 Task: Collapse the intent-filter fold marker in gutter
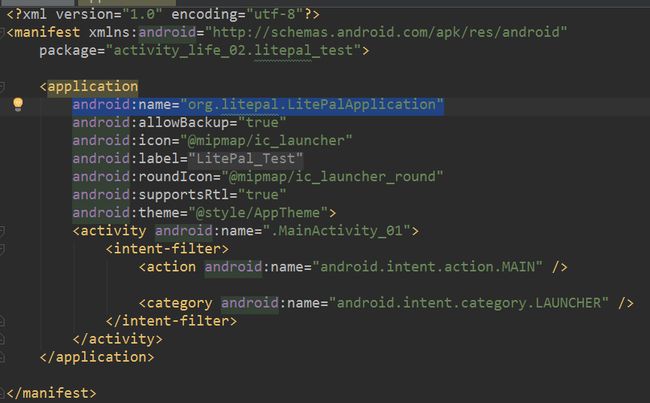[2, 249]
